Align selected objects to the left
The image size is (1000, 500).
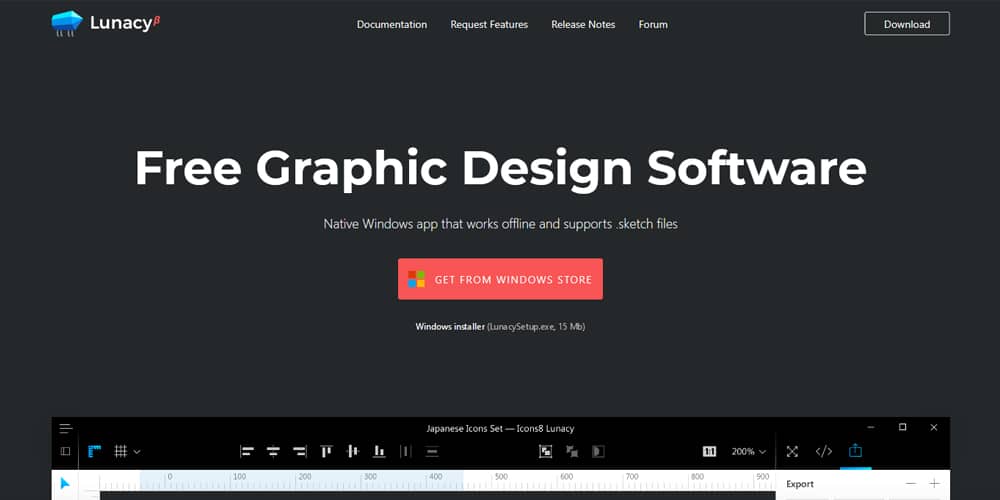click(247, 451)
